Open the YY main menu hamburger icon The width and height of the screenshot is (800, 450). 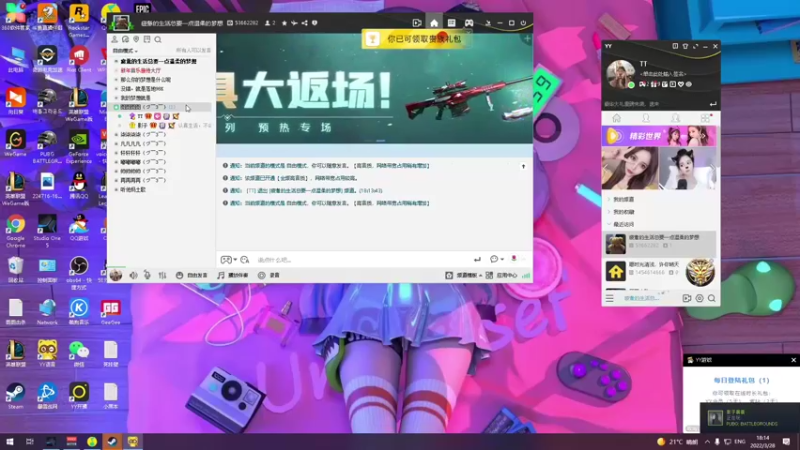[x=610, y=298]
